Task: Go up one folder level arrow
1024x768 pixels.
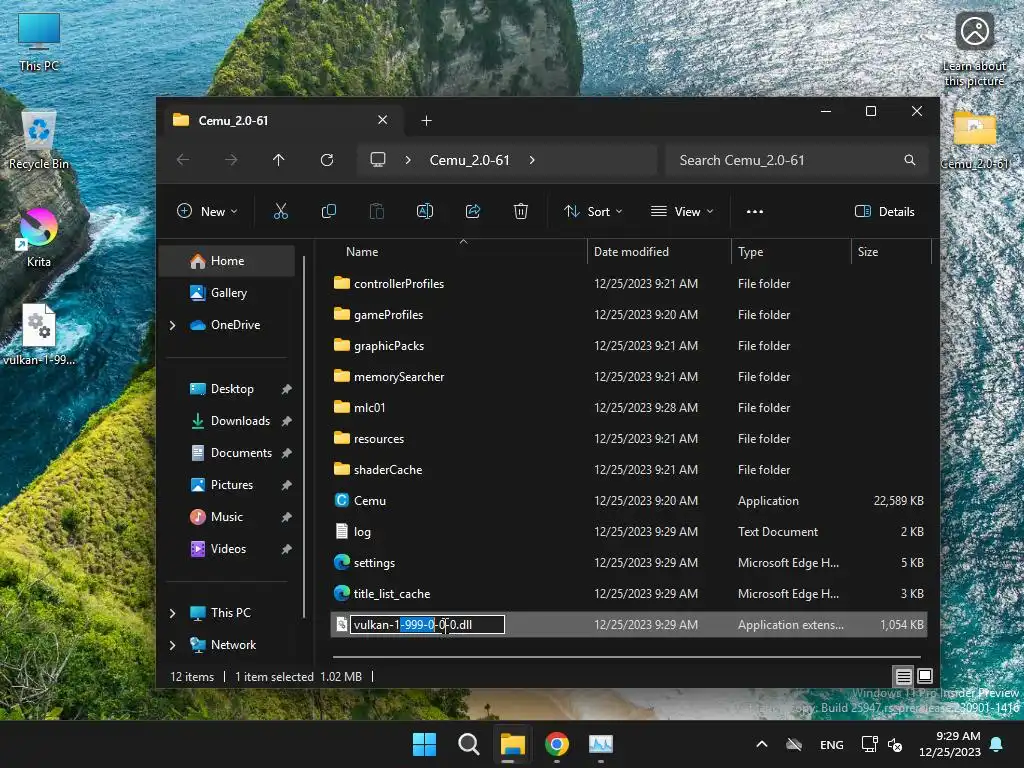Action: pos(279,160)
